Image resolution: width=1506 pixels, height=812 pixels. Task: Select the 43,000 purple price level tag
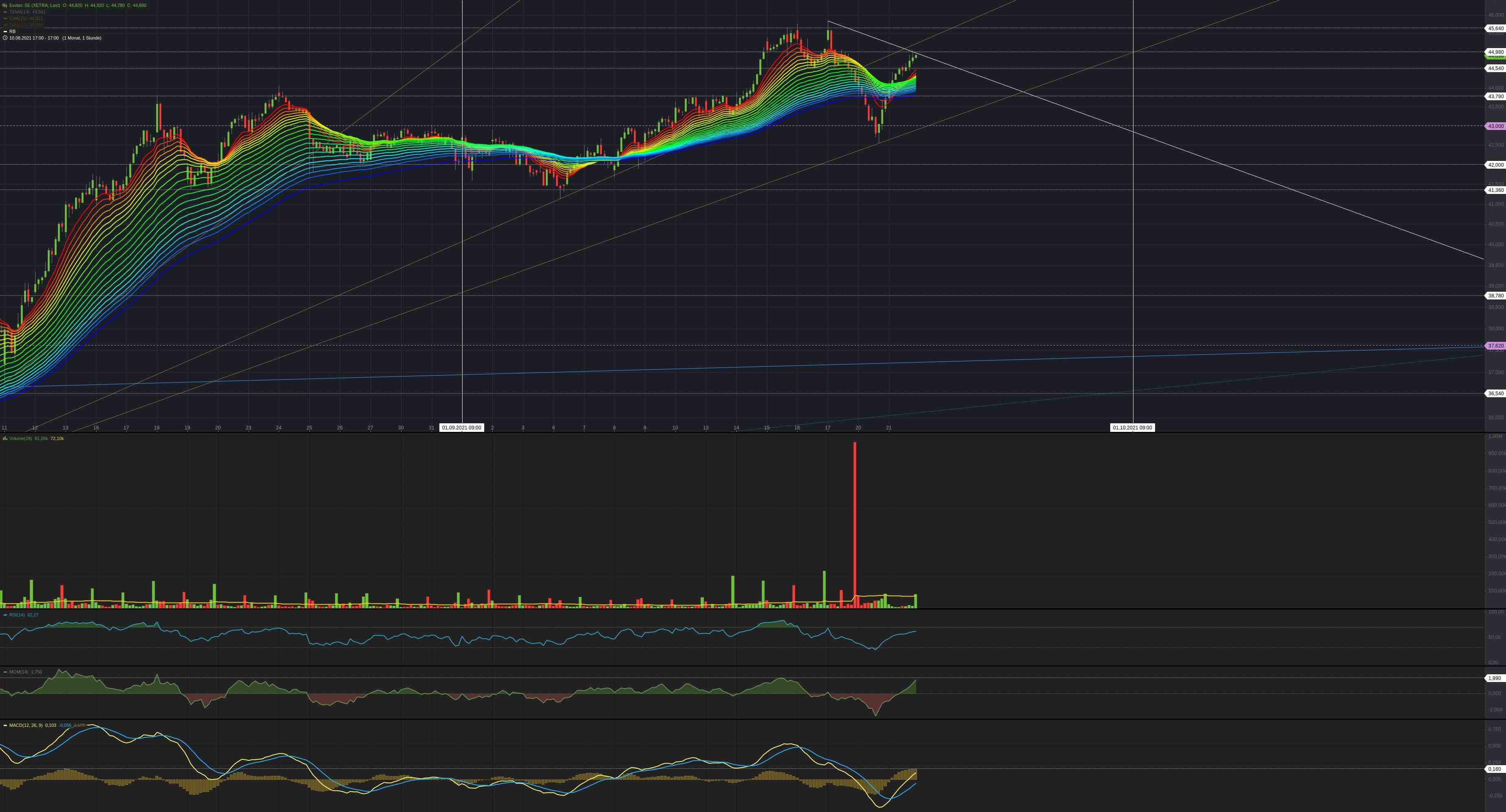(x=1495, y=126)
